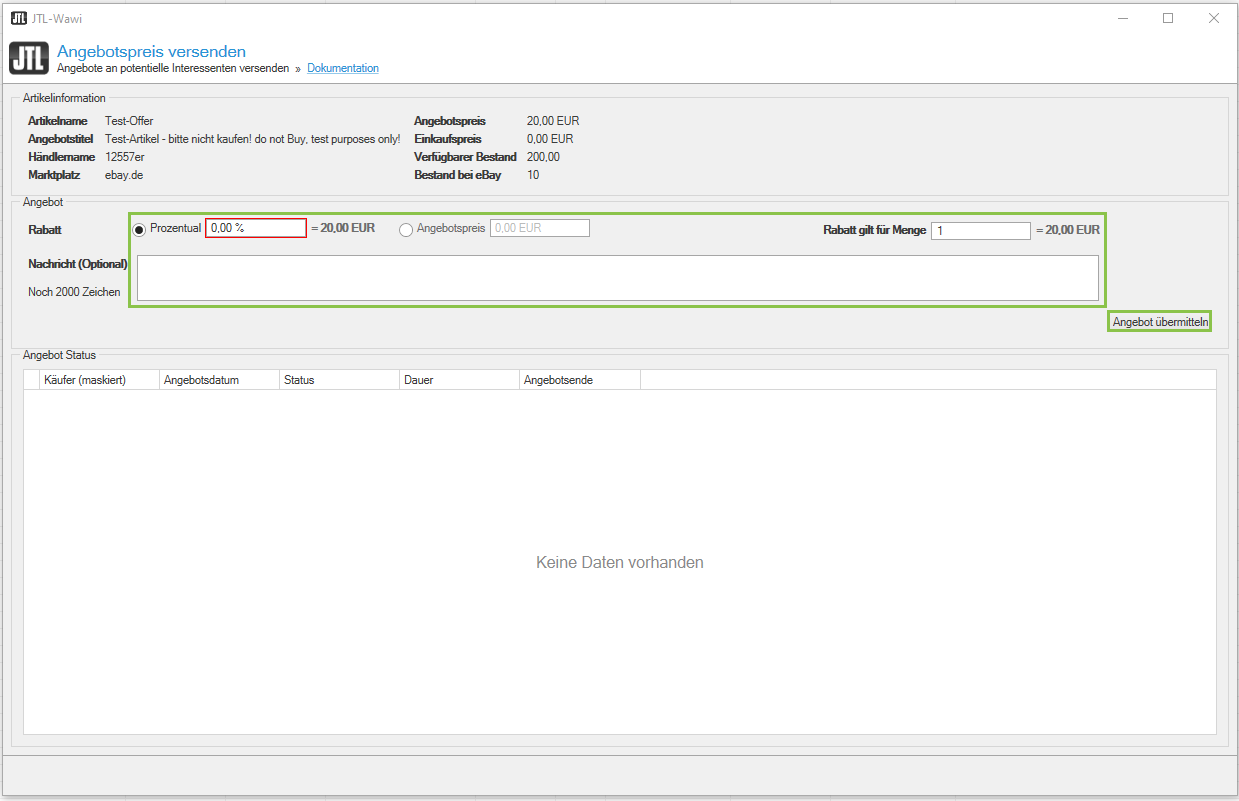Screen dimensions: 1239x801
Task: Sort by the Käufer (maskiert) column header
Action: coord(98,380)
